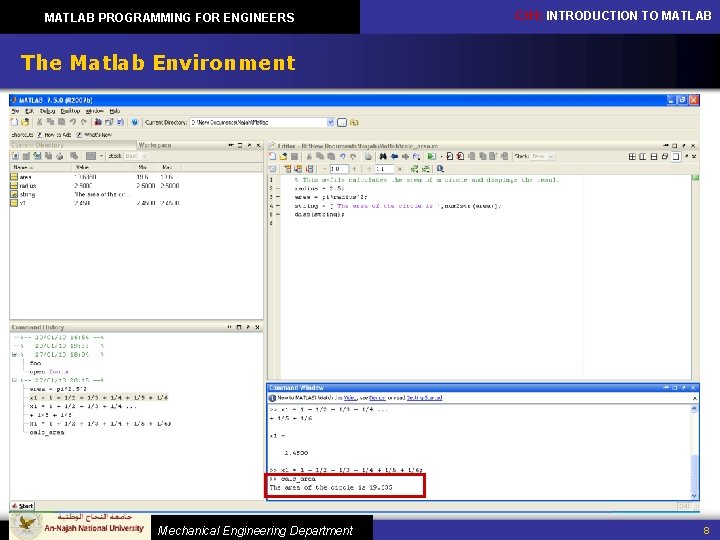Click the Video link in Command Window banner
Image resolution: width=720 pixels, height=540 pixels.
point(349,398)
